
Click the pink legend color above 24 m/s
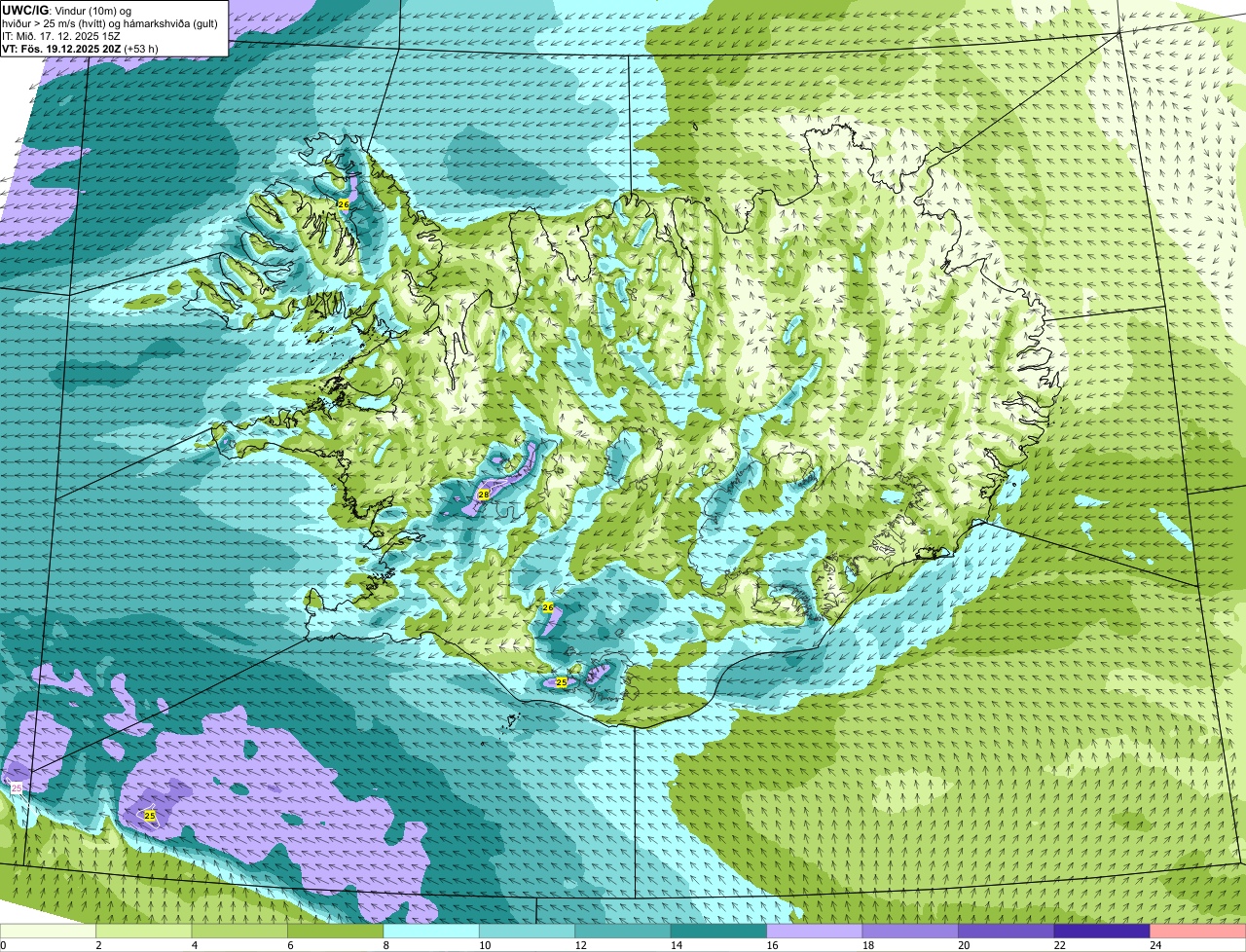[1198, 932]
